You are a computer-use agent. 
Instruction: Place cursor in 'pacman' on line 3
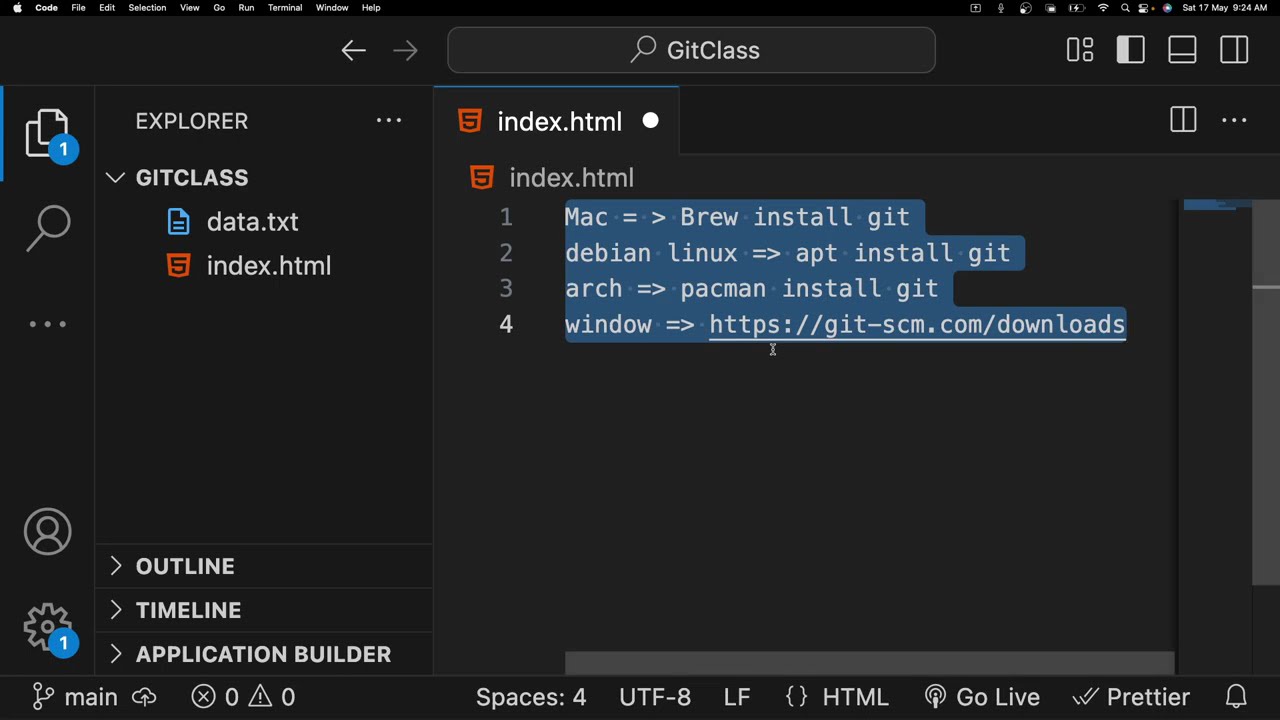(x=723, y=289)
